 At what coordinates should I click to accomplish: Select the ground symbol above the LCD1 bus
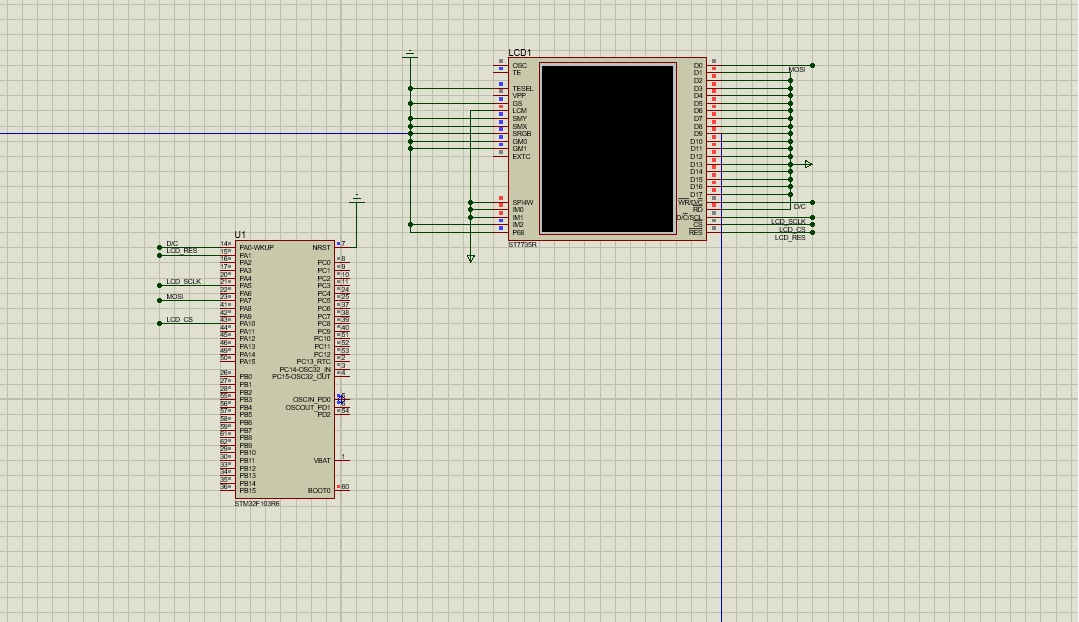click(410, 54)
